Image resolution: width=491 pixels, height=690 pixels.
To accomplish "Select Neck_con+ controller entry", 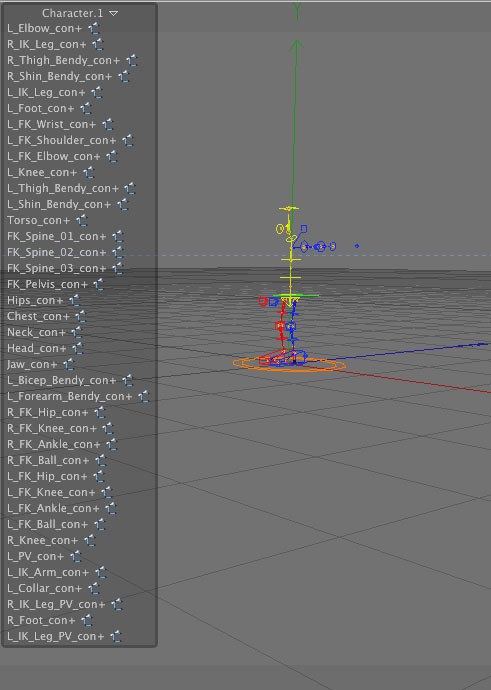I will pyautogui.click(x=36, y=332).
